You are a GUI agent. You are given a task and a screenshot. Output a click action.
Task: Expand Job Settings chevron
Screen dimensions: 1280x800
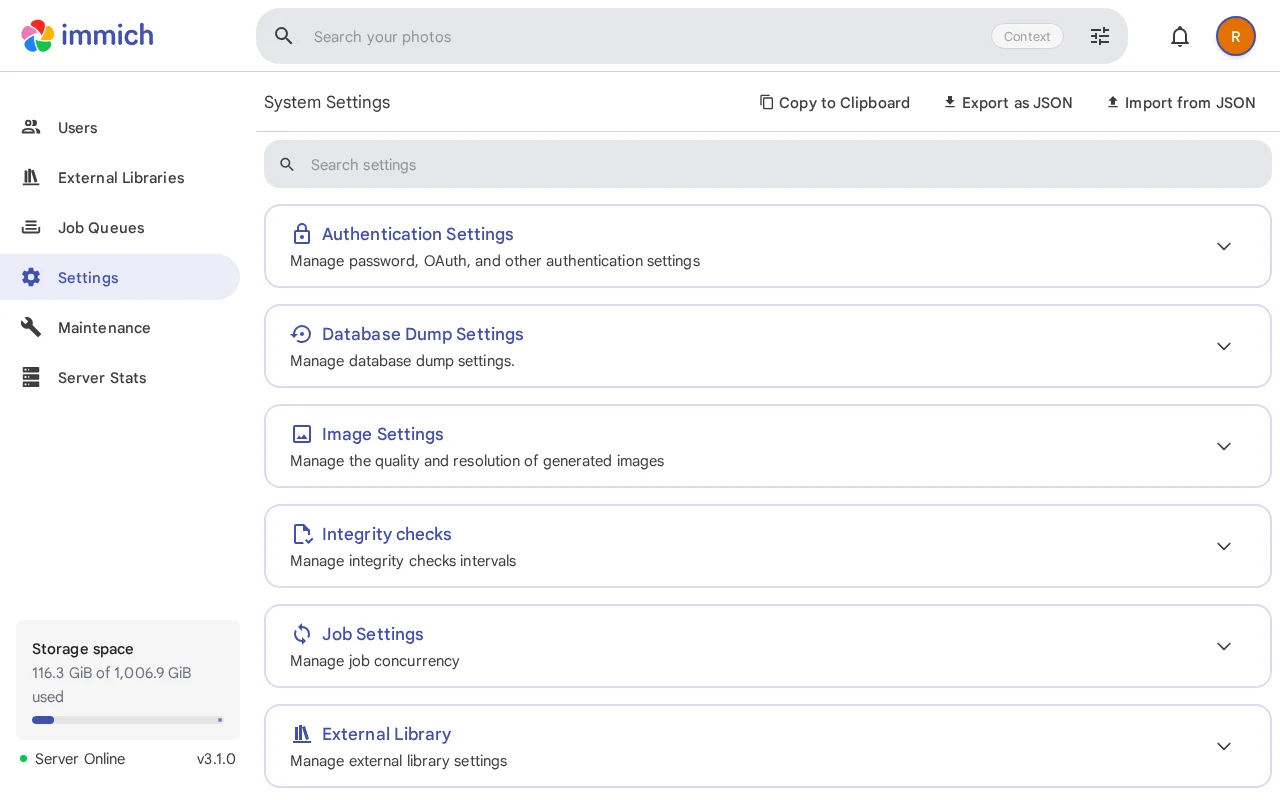[x=1224, y=646]
